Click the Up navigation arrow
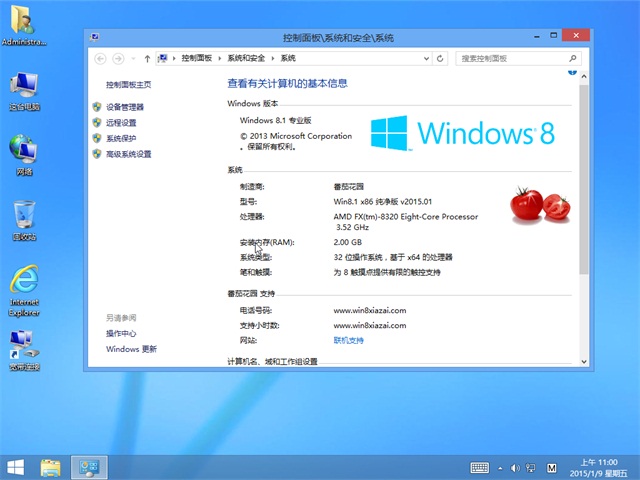Image resolution: width=640 pixels, height=480 pixels. point(148,59)
